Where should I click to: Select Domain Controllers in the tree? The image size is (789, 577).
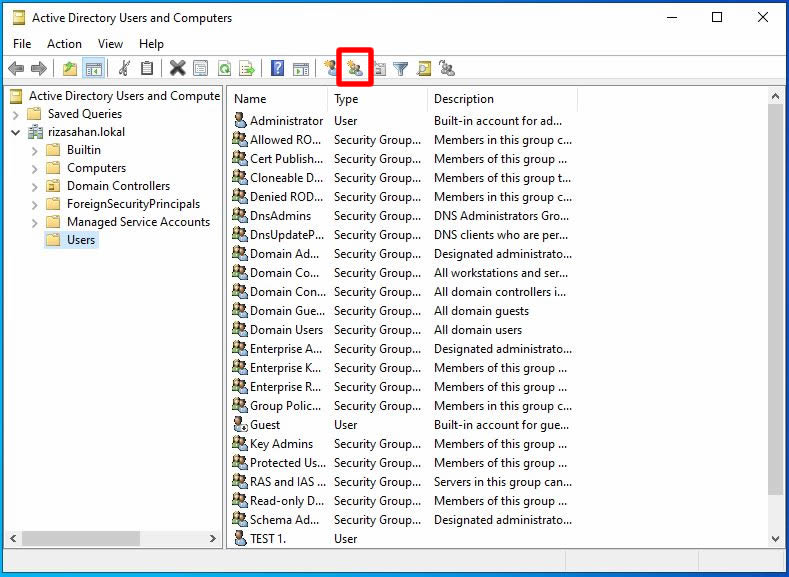click(x=118, y=187)
